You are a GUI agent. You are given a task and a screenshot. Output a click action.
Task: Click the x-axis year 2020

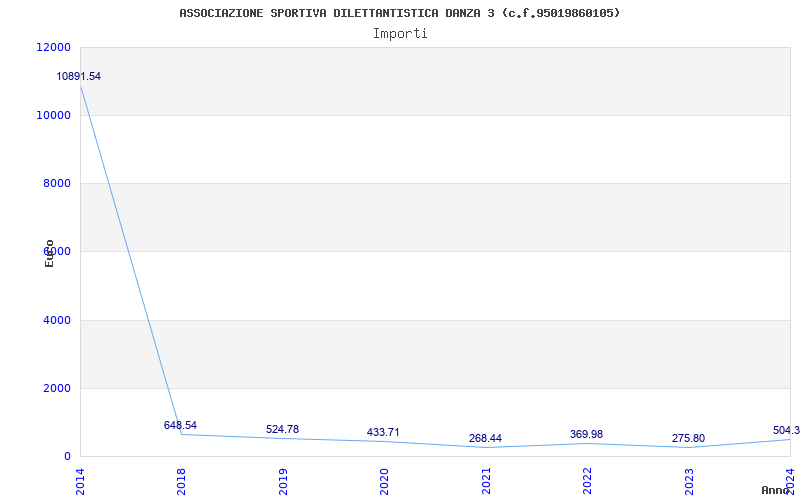click(x=385, y=481)
